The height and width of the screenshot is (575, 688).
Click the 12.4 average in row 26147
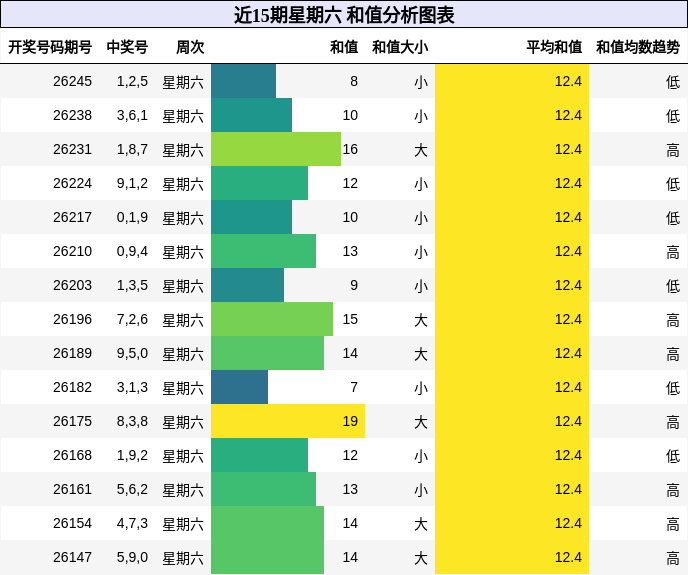(568, 557)
